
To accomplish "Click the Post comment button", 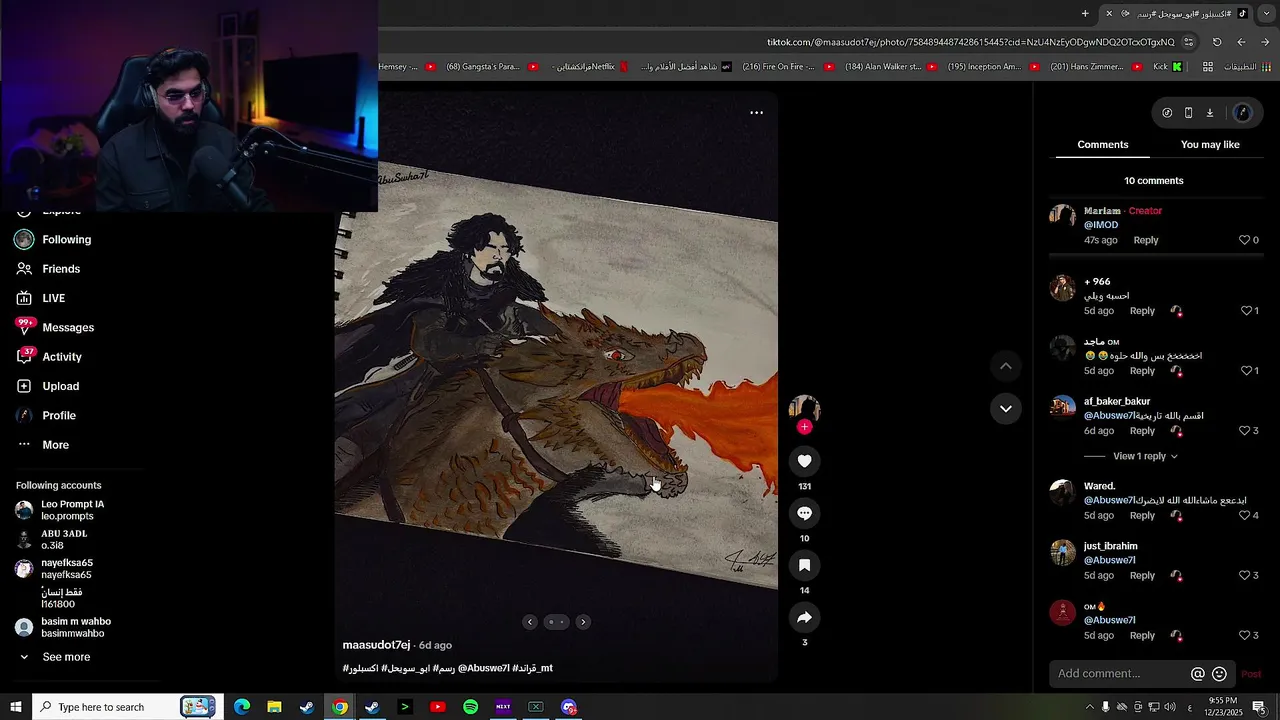I will tap(1251, 674).
